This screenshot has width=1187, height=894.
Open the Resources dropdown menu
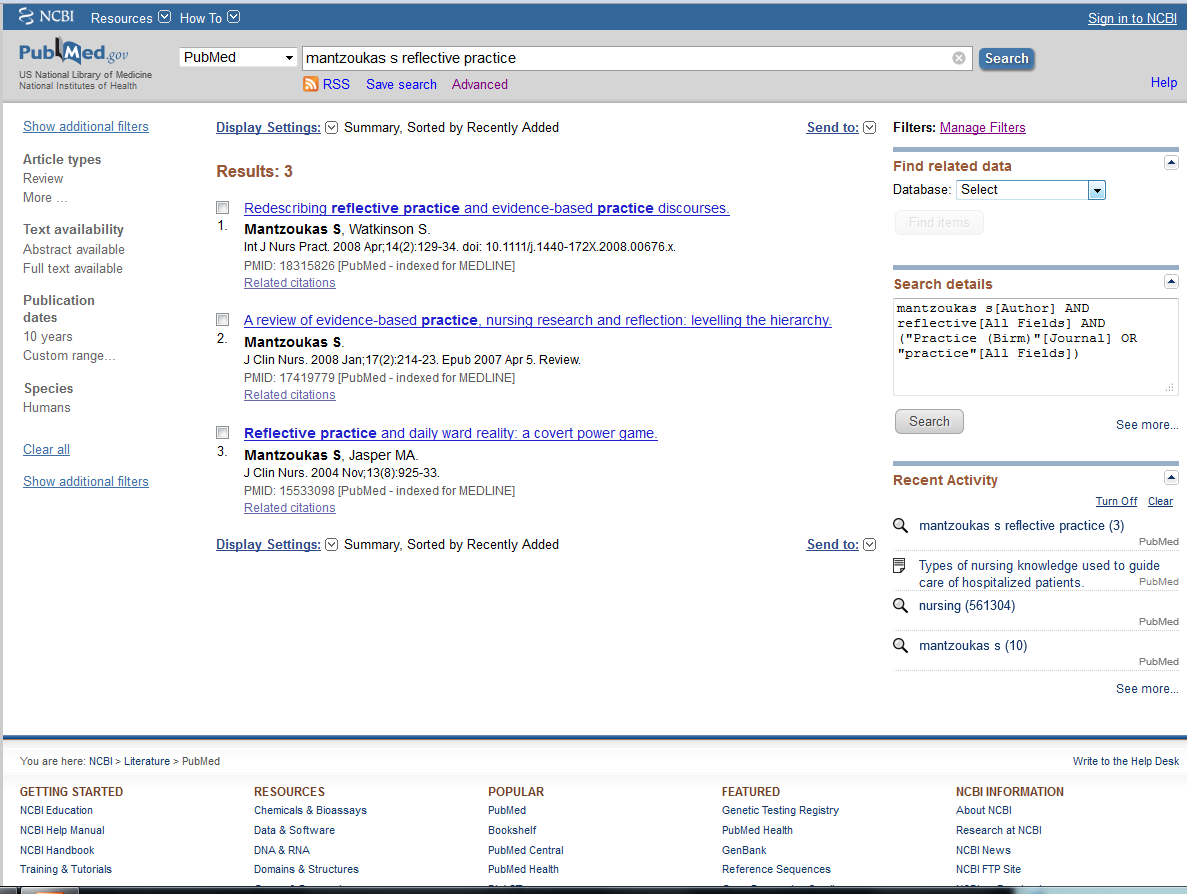[x=130, y=17]
